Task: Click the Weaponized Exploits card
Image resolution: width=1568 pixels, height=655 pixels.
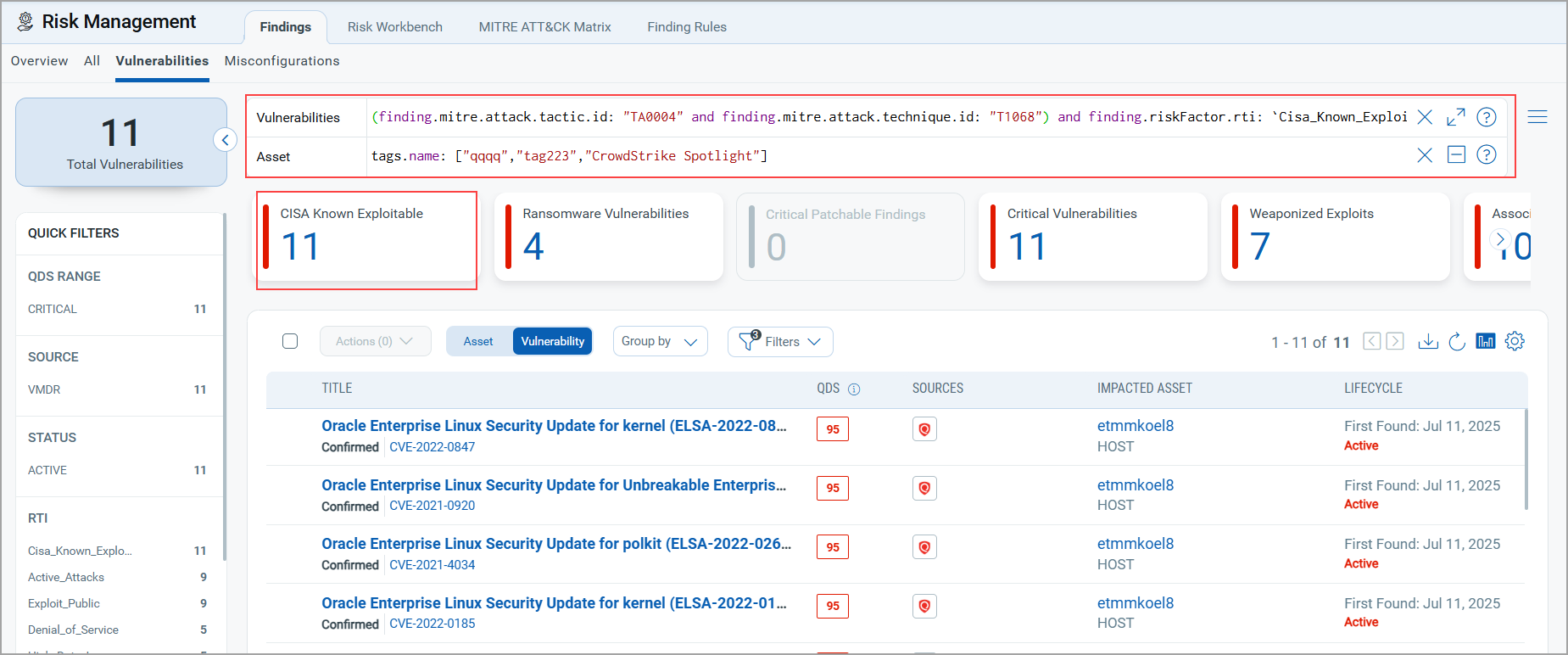Action: coord(1336,237)
